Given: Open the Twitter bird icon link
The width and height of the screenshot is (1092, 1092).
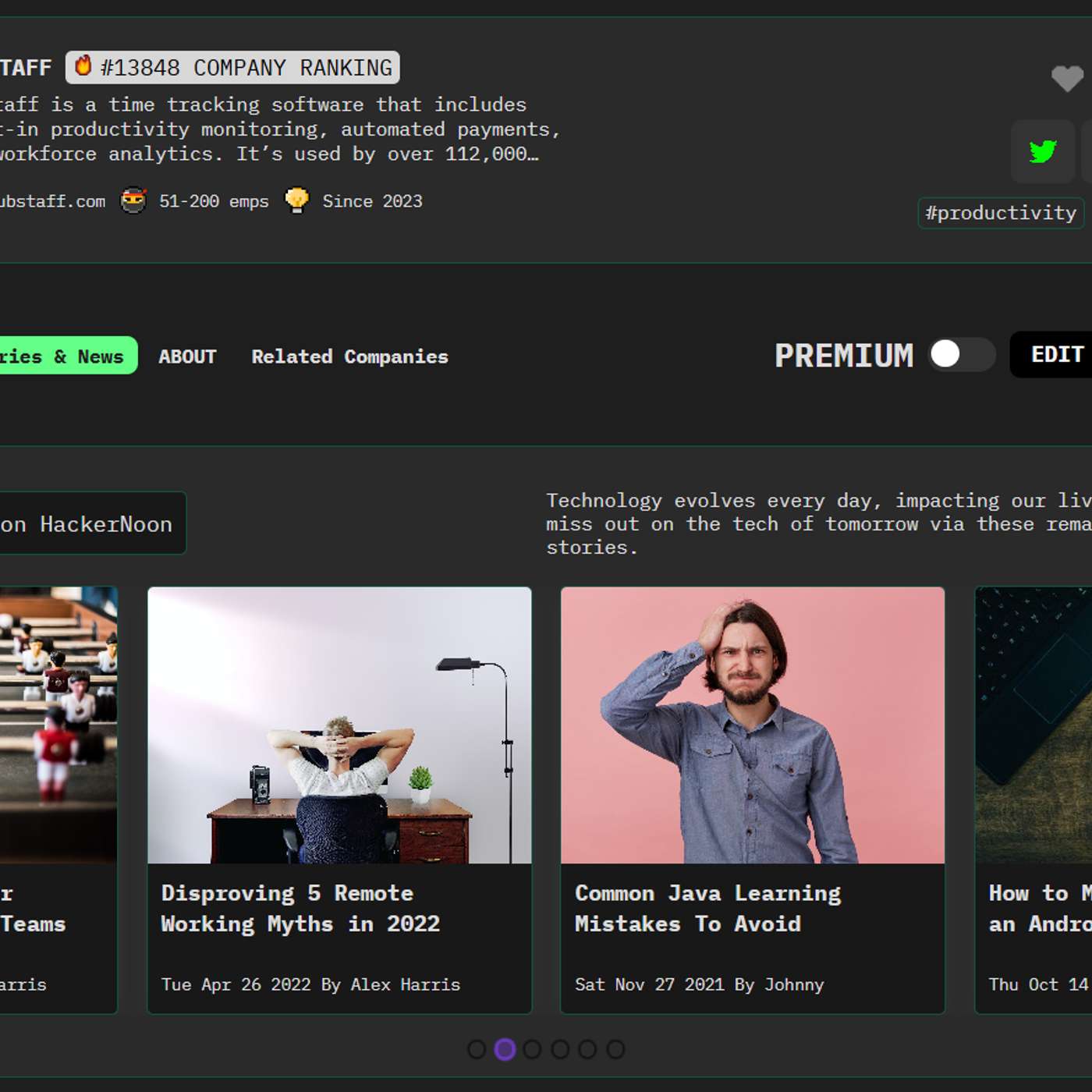Looking at the screenshot, I should point(1042,151).
